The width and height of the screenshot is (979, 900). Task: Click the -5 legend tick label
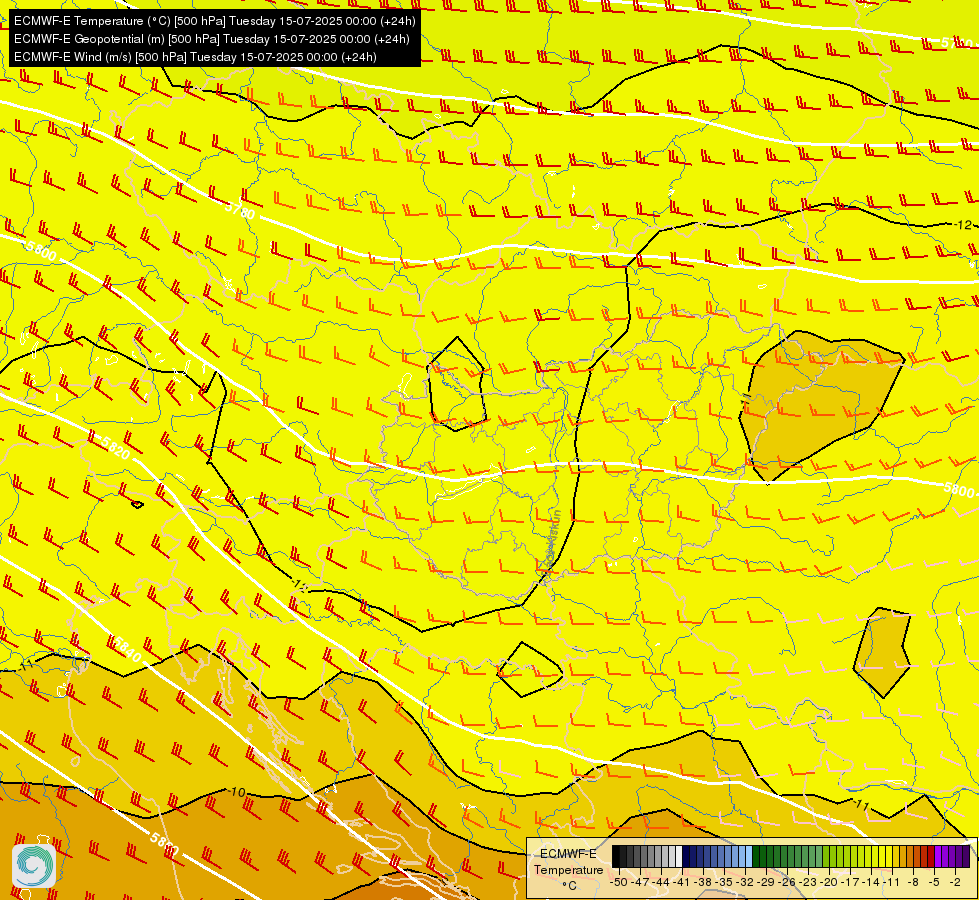[934, 882]
